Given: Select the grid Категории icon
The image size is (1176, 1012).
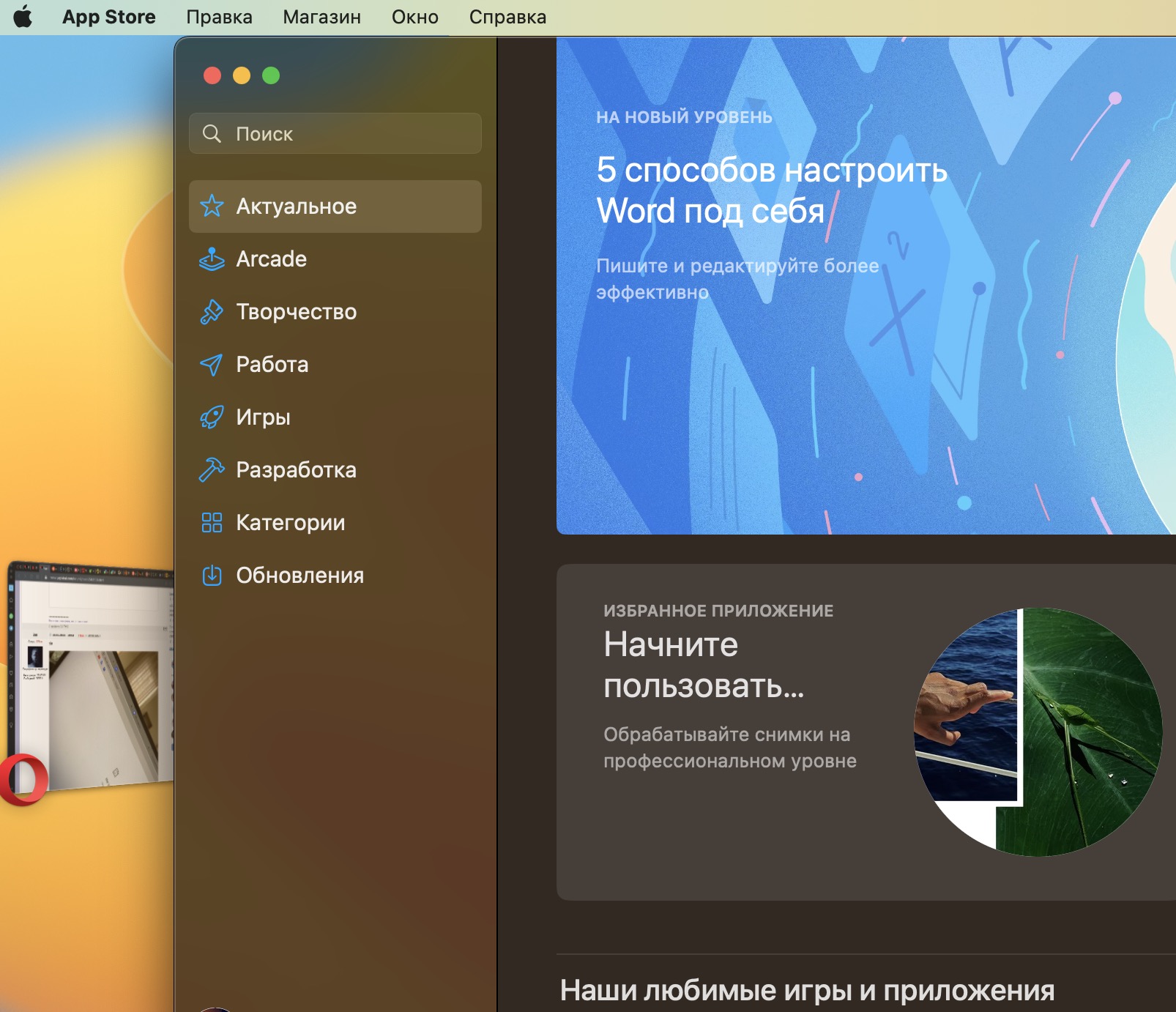Looking at the screenshot, I should tap(212, 522).
